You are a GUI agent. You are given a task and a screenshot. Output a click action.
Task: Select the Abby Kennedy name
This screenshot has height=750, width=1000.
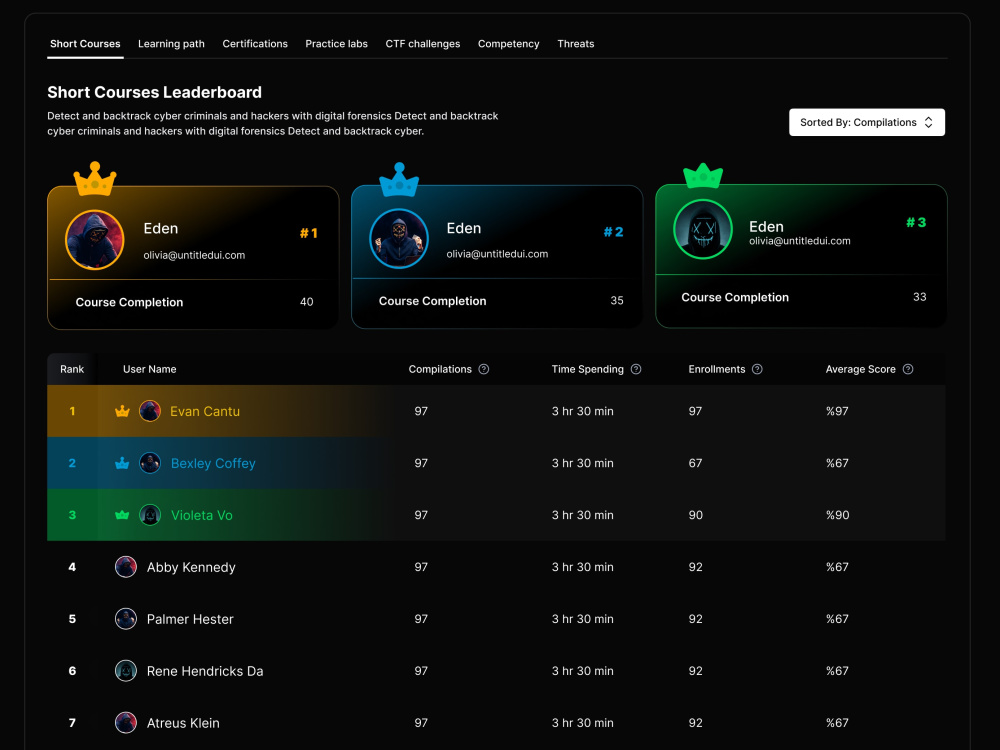191,567
